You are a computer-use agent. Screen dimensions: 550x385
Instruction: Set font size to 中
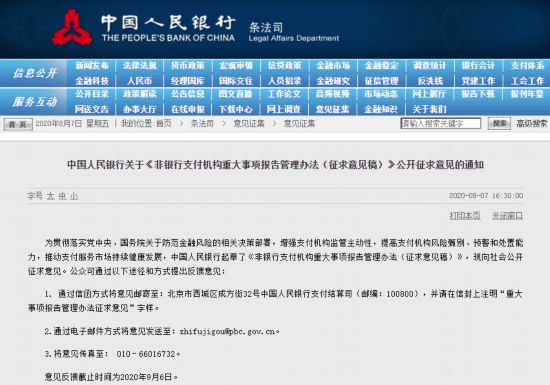coord(62,196)
